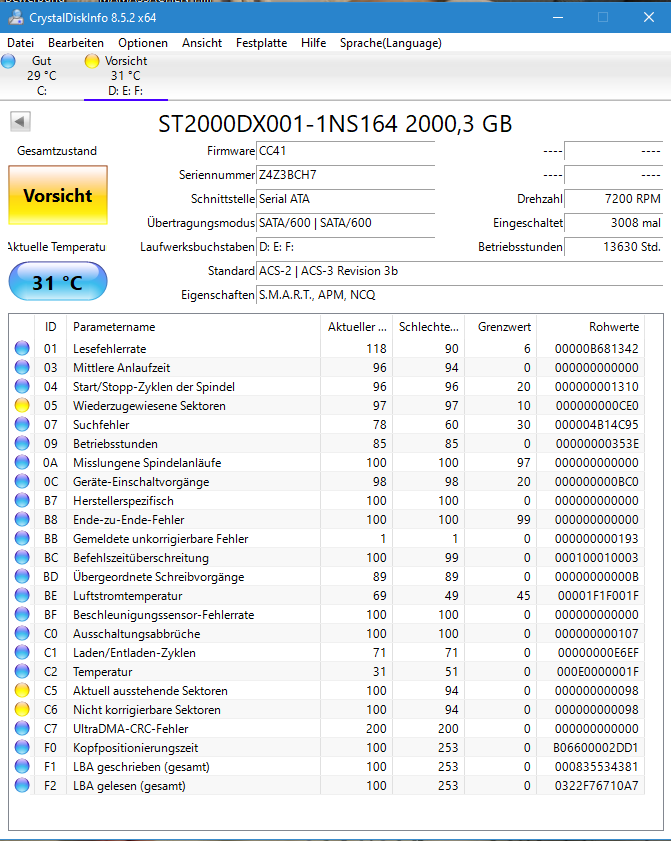Open the Sprache(Language) menu
The image size is (671, 841).
(390, 43)
